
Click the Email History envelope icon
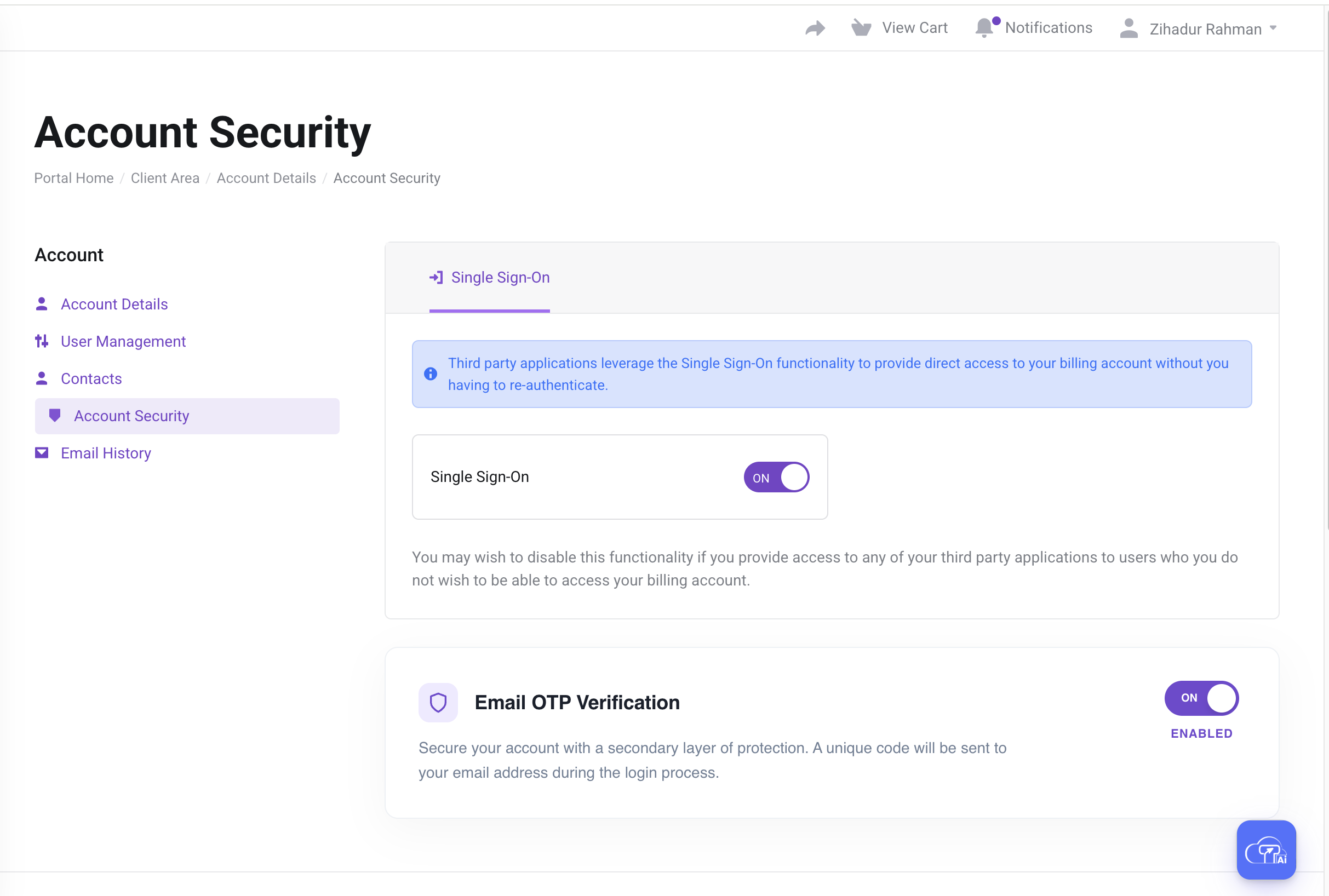42,452
